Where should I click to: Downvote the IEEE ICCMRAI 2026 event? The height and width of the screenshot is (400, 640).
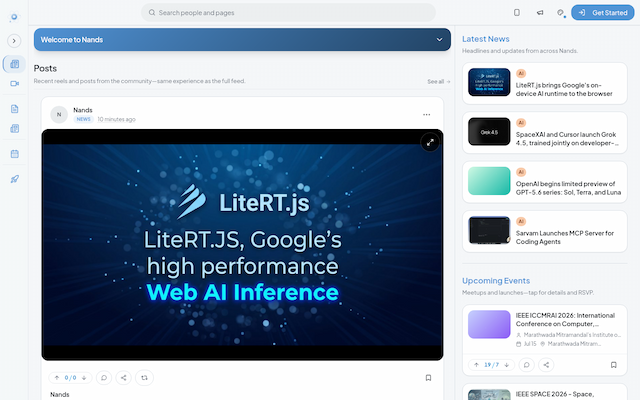507,365
